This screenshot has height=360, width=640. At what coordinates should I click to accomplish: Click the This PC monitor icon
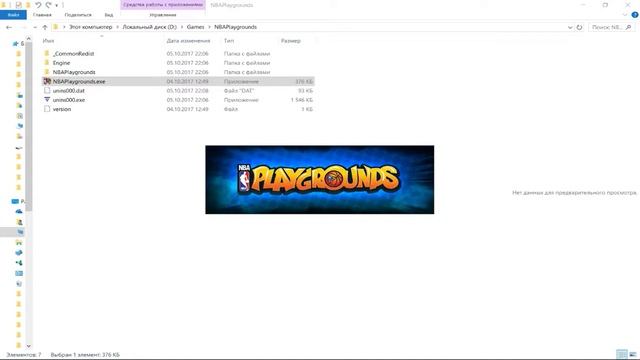coord(15,201)
